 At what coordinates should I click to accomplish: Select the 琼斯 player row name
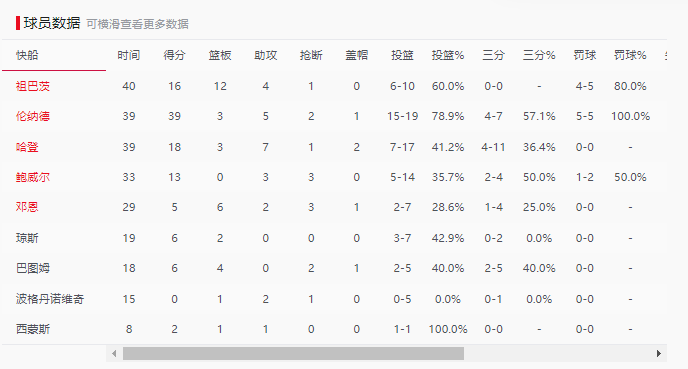pyautogui.click(x=27, y=238)
